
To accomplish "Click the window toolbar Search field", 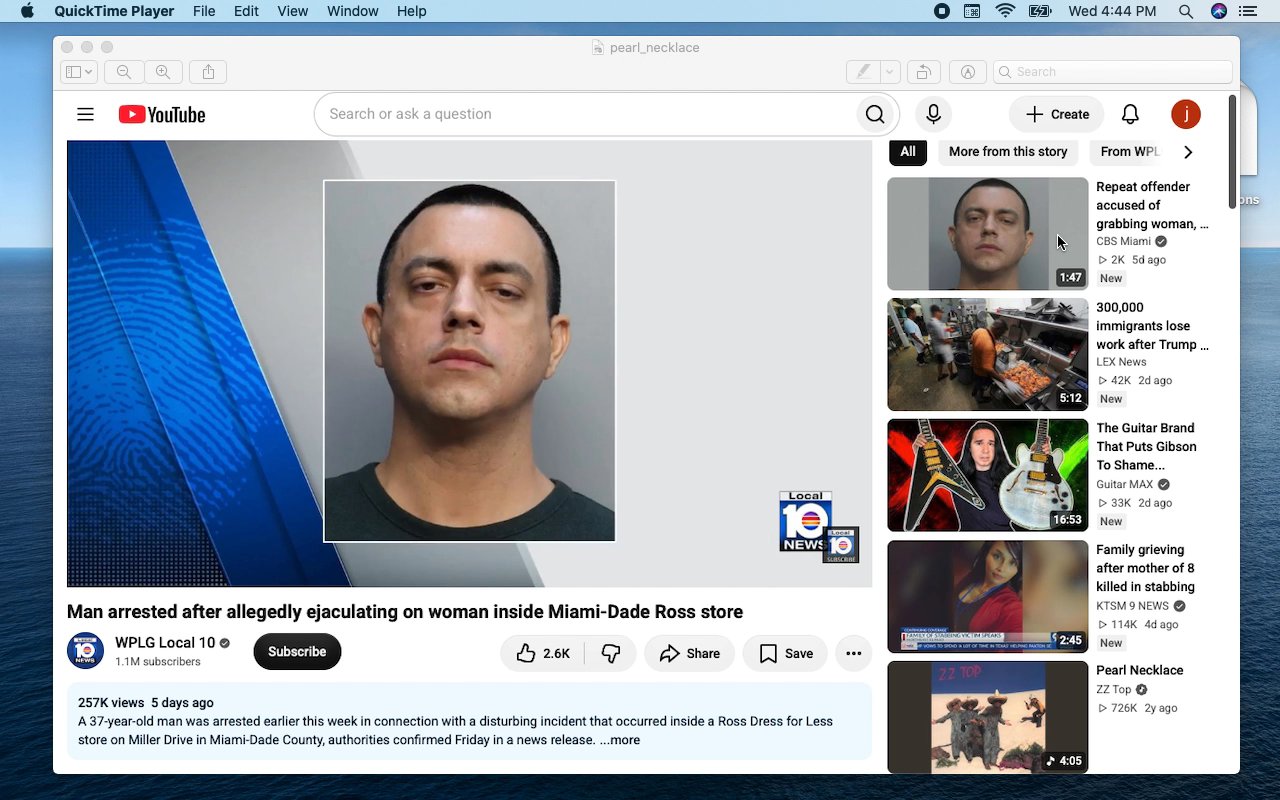I will pyautogui.click(x=1113, y=72).
